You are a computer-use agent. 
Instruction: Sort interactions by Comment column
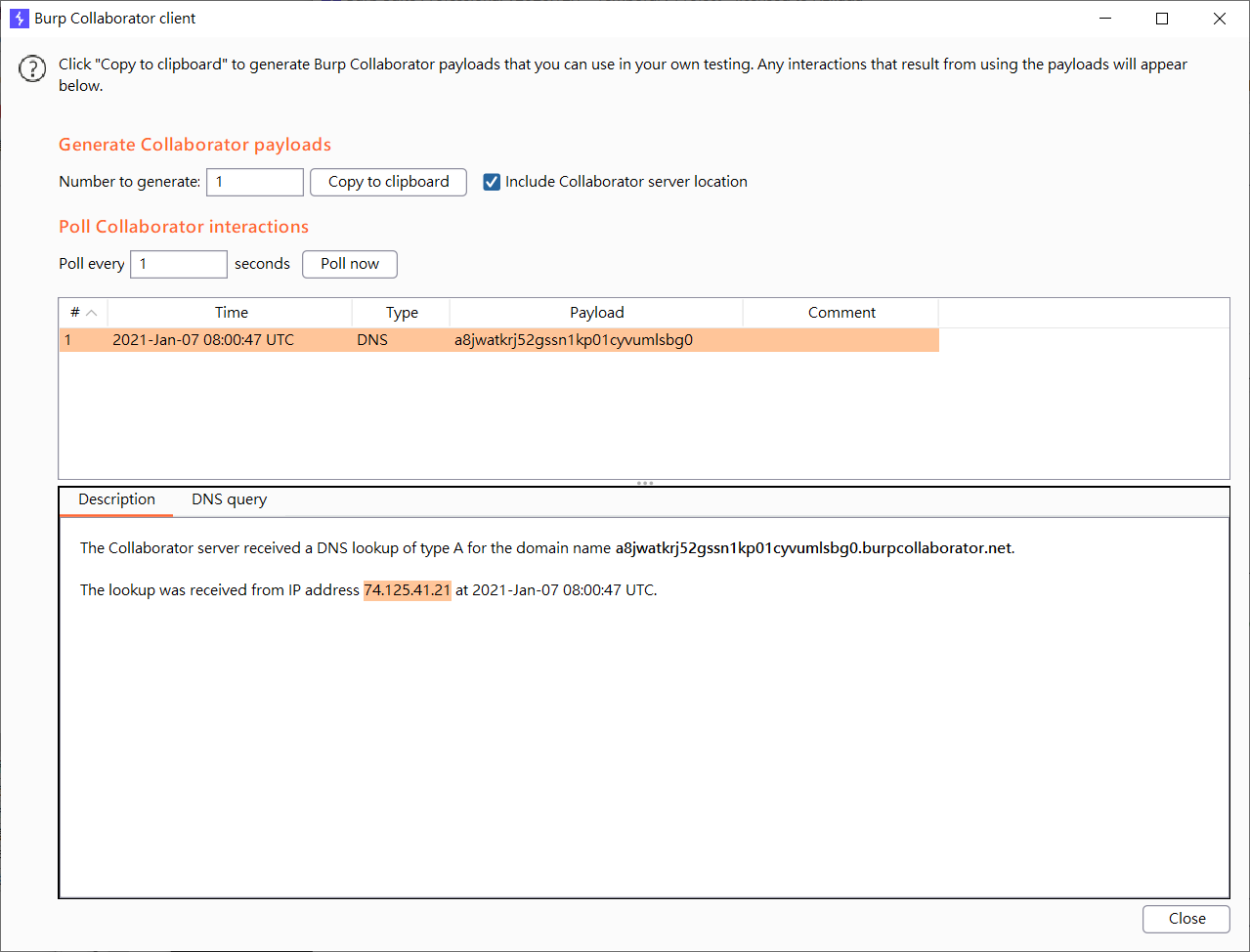click(841, 313)
